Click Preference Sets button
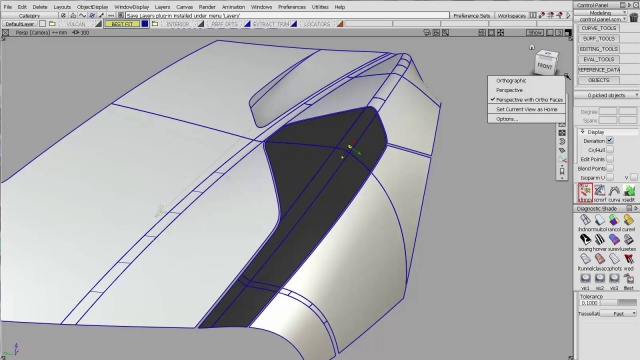This screenshot has height=360, width=640. (x=471, y=16)
